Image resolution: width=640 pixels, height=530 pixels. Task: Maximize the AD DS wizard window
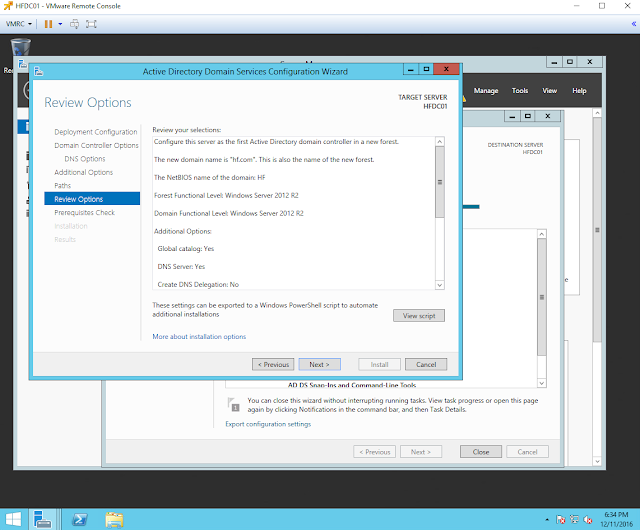[426, 69]
